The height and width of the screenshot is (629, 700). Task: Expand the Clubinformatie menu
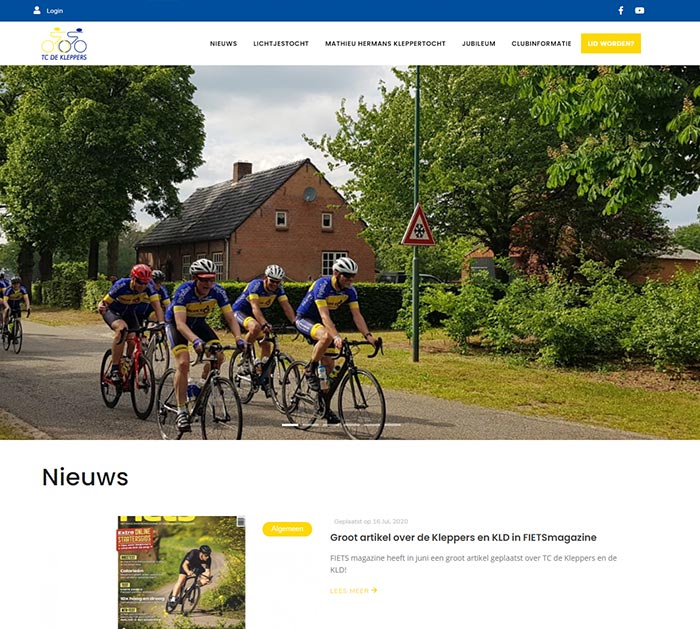point(541,44)
